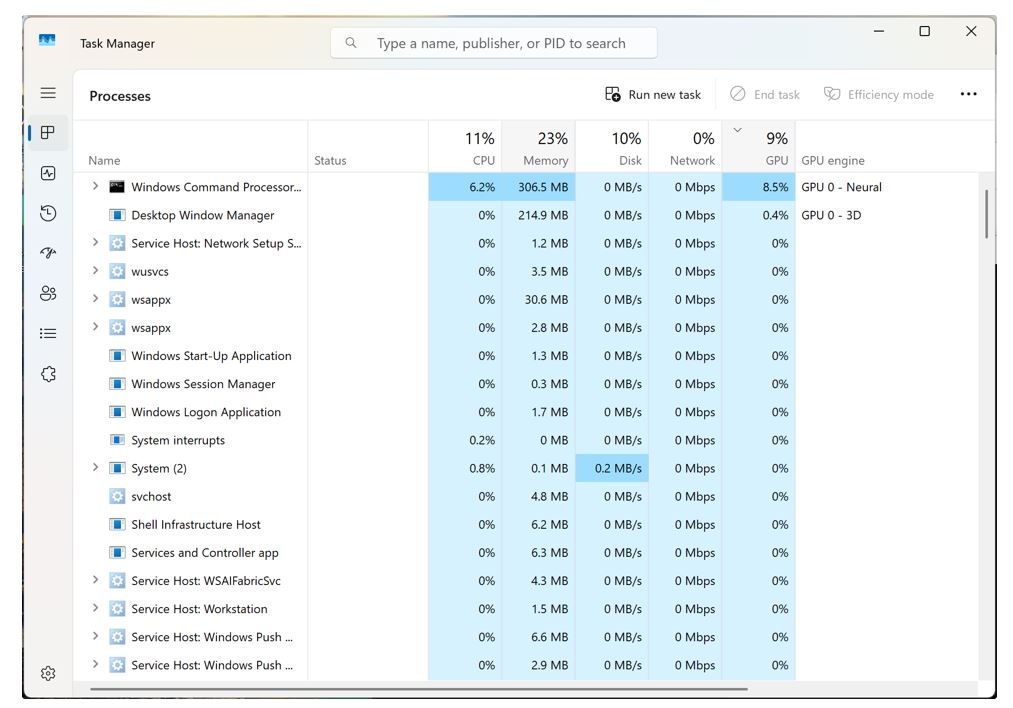Click the Processes page heading
Image resolution: width=1013 pixels, height=708 pixels.
(x=120, y=96)
